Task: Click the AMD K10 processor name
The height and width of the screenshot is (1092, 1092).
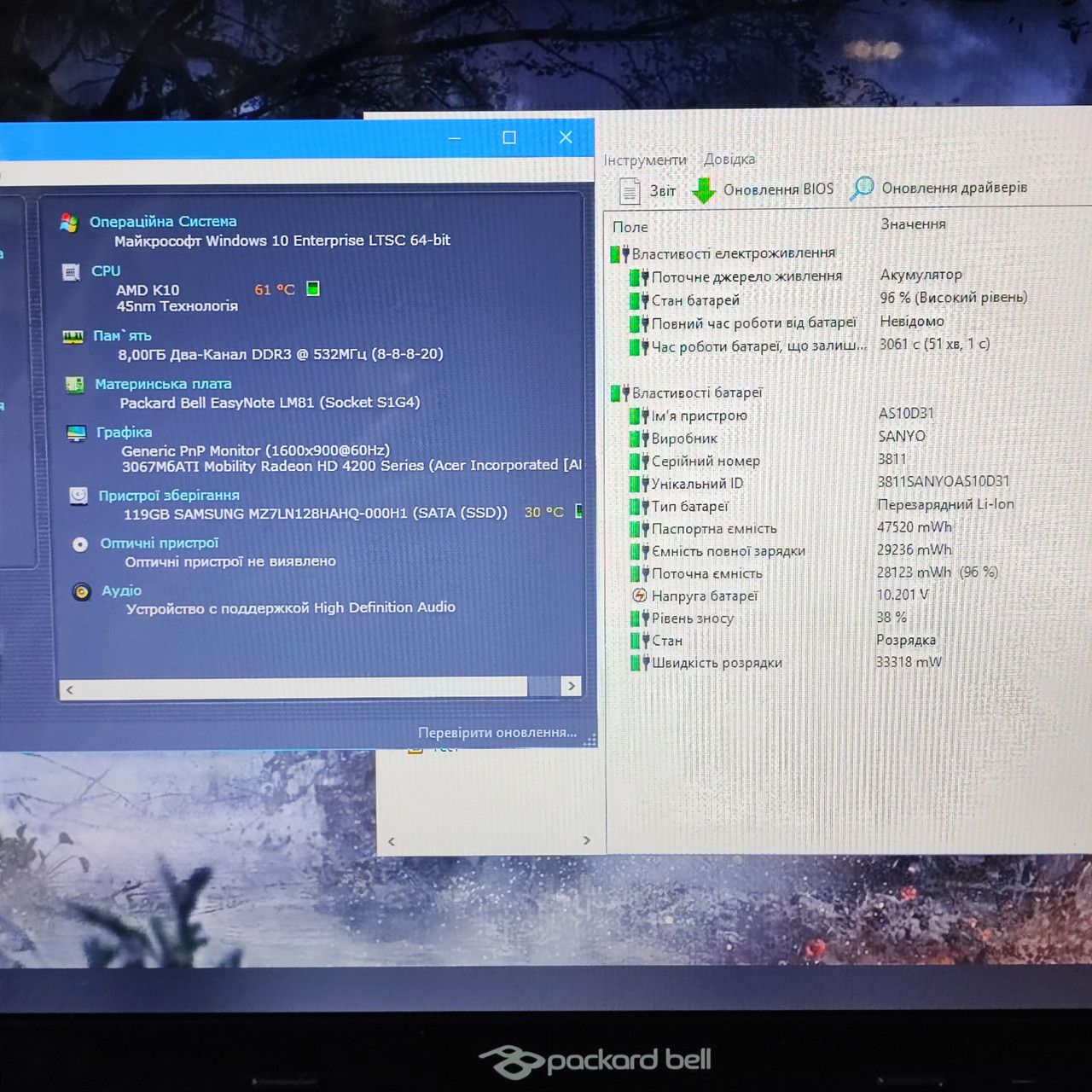Action: 148,290
